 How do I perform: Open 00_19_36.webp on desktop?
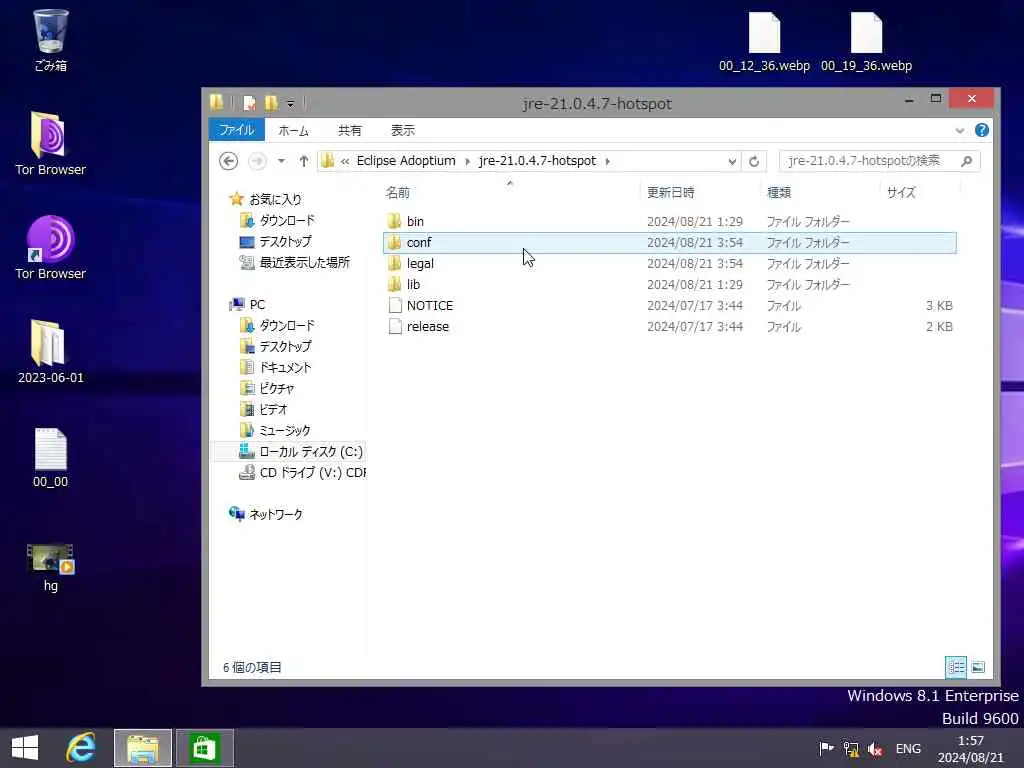866,42
